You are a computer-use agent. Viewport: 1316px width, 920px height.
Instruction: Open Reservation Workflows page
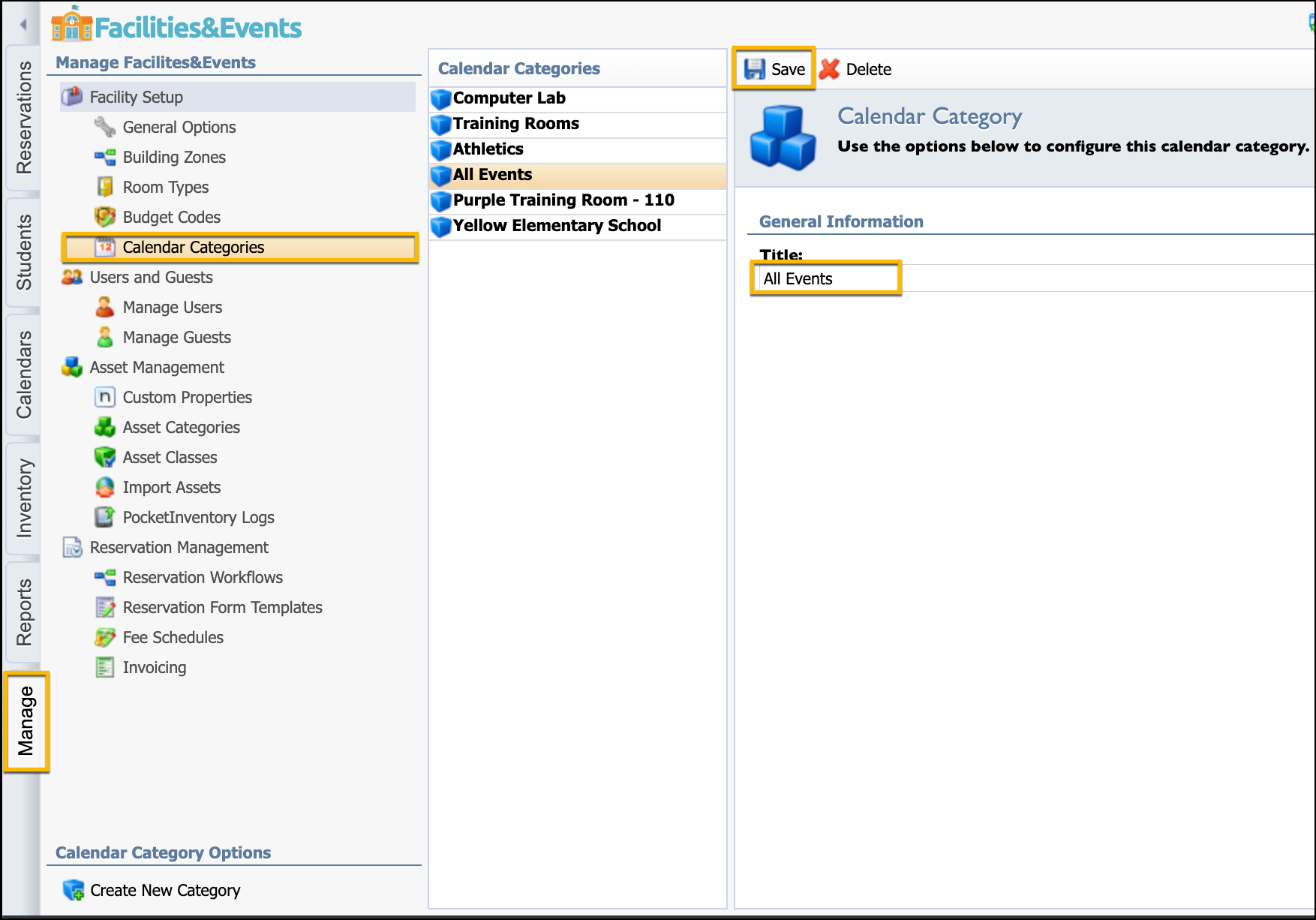[203, 577]
